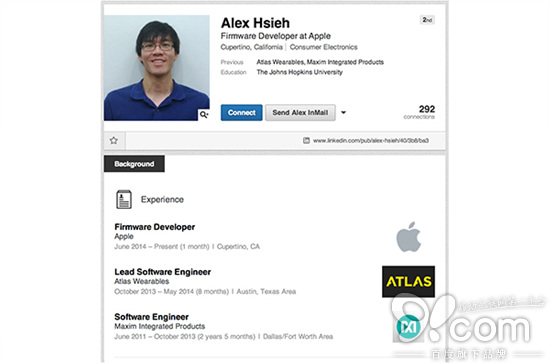The width and height of the screenshot is (550, 363).
Task: Open Lead Software Engineer position link
Action: click(x=163, y=272)
